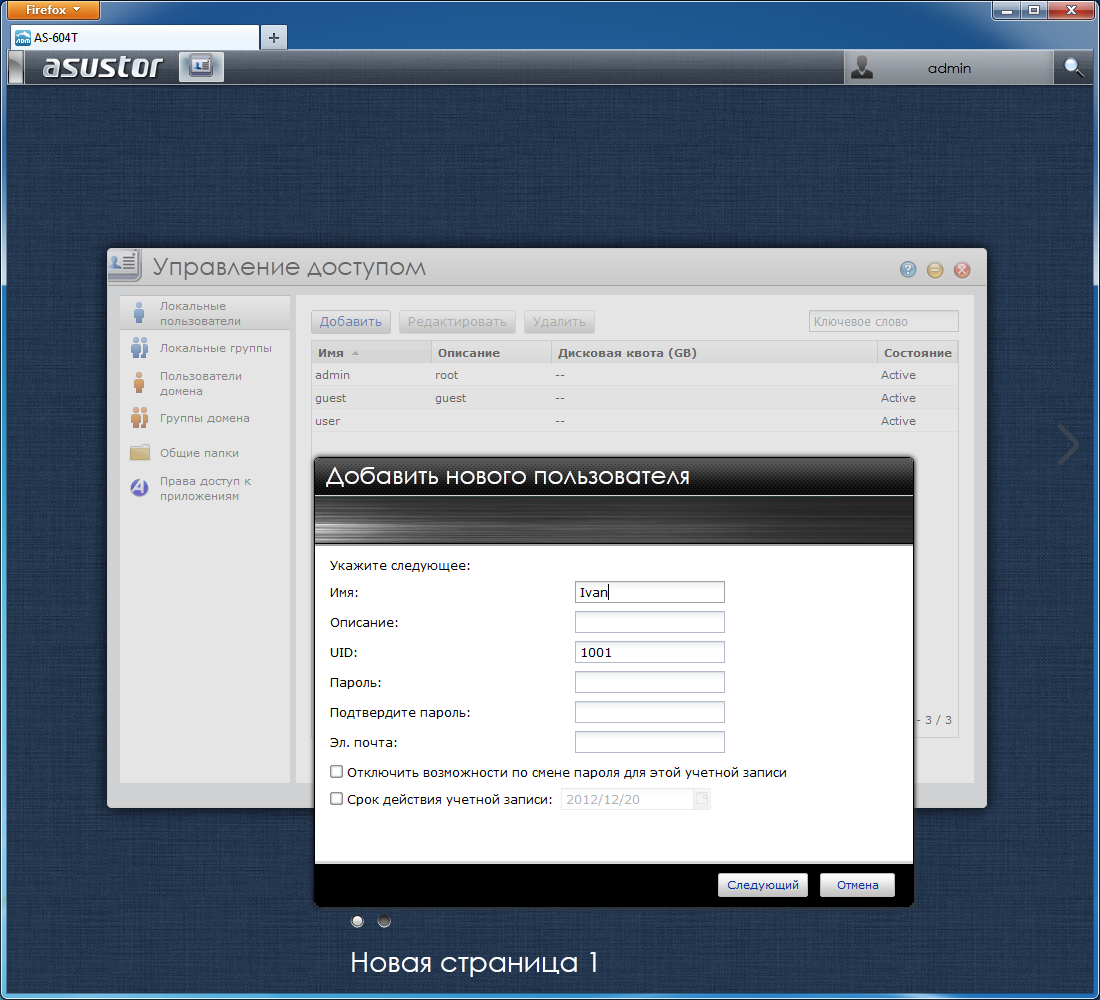Screen dimensions: 1100x1000
Task: Click the Следующий button
Action: pyautogui.click(x=763, y=886)
